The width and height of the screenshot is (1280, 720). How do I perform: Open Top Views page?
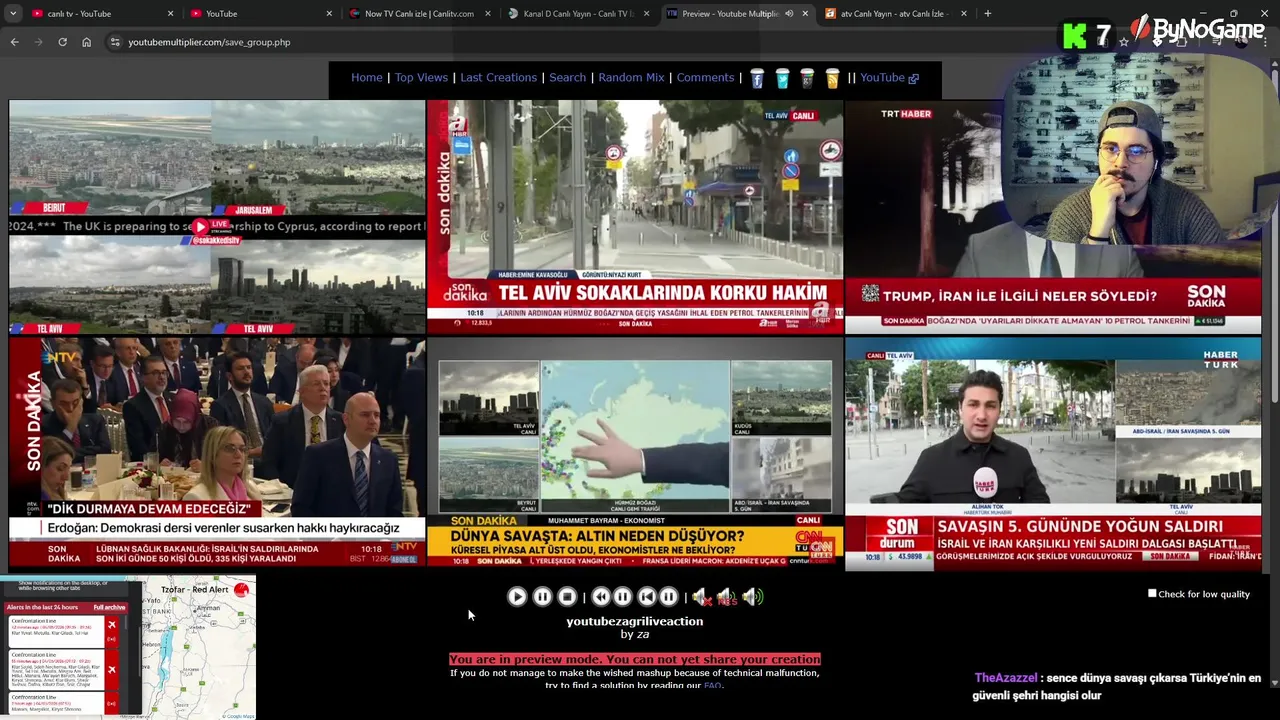tap(421, 77)
